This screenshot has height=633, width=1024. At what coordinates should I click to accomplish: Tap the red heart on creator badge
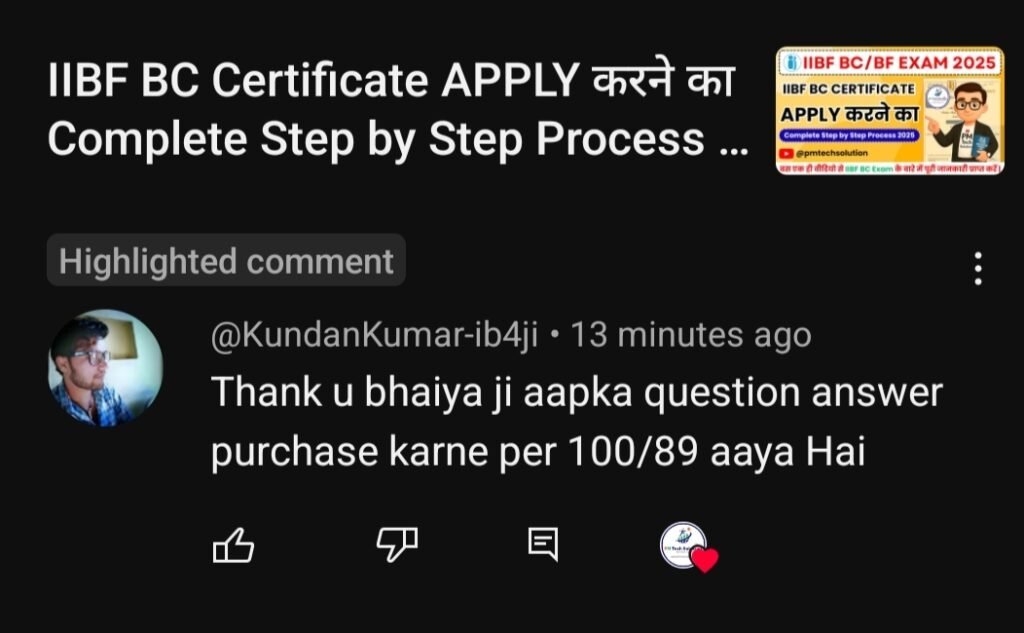(705, 560)
